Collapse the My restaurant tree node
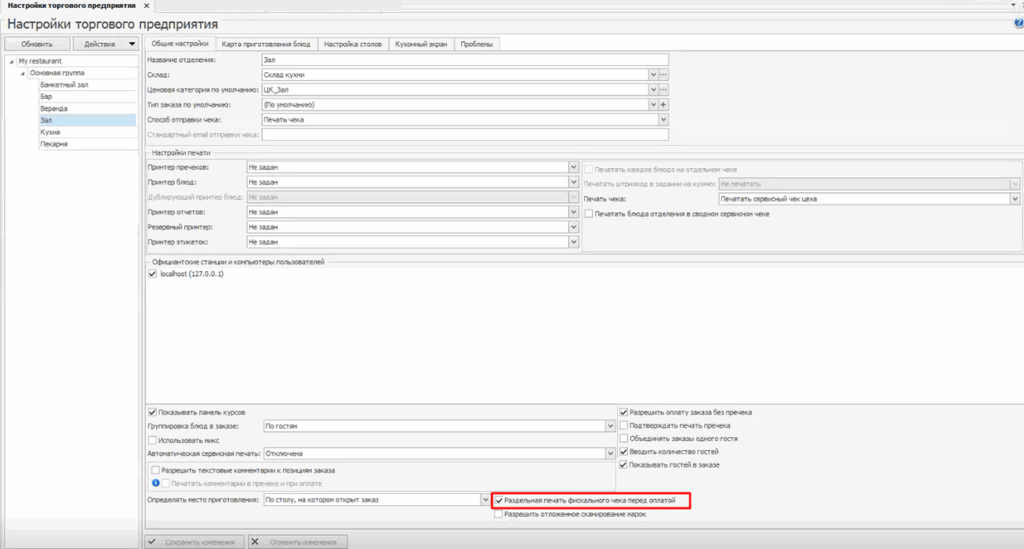Screen dimensions: 1024x549 [x=11, y=61]
